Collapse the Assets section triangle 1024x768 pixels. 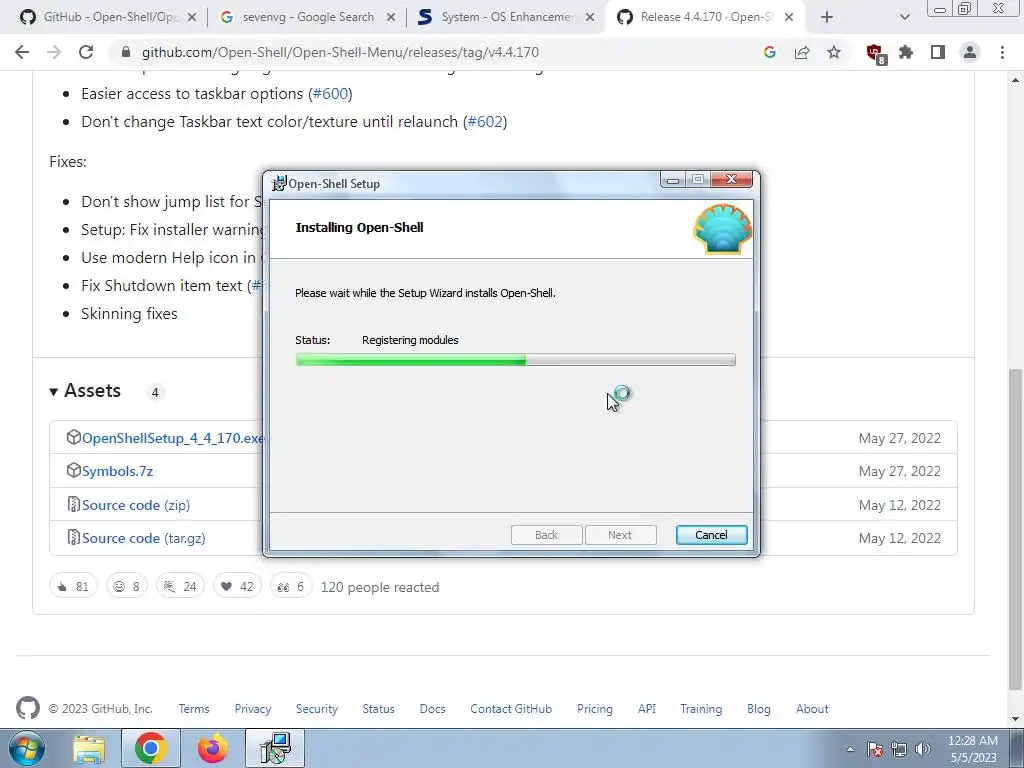click(54, 392)
